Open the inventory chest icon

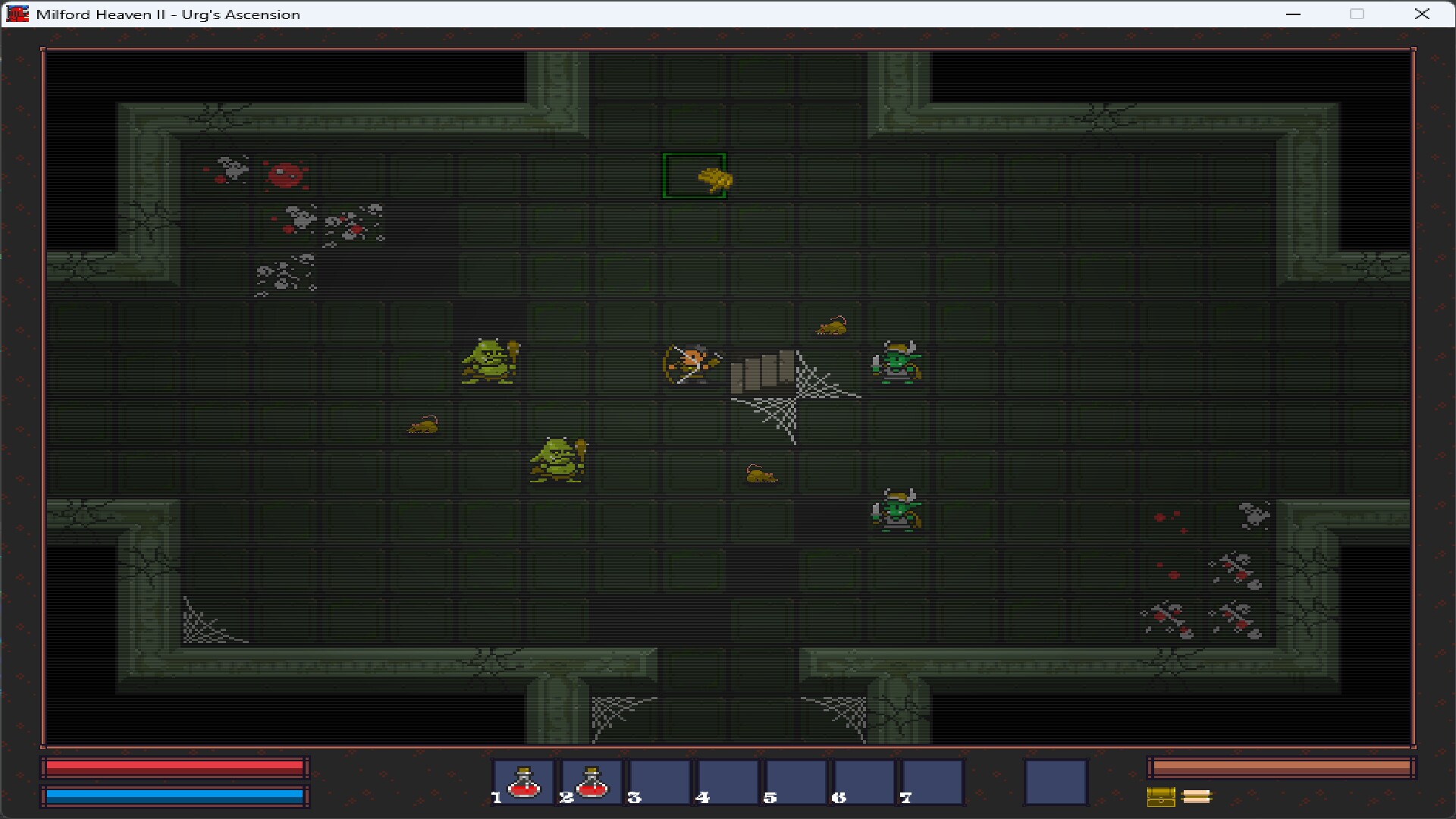1161,796
